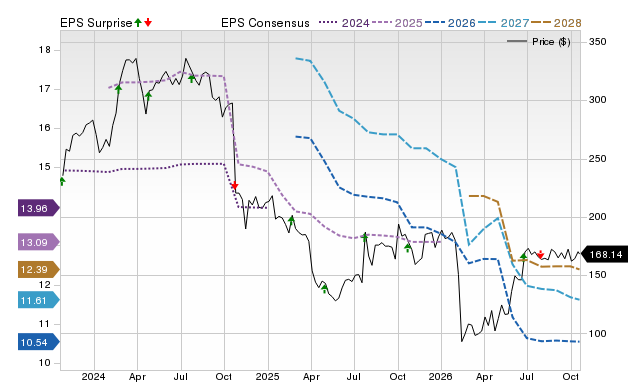Click the red EPS miss arrow in October 2024
The height and width of the screenshot is (382, 640).
234,186
